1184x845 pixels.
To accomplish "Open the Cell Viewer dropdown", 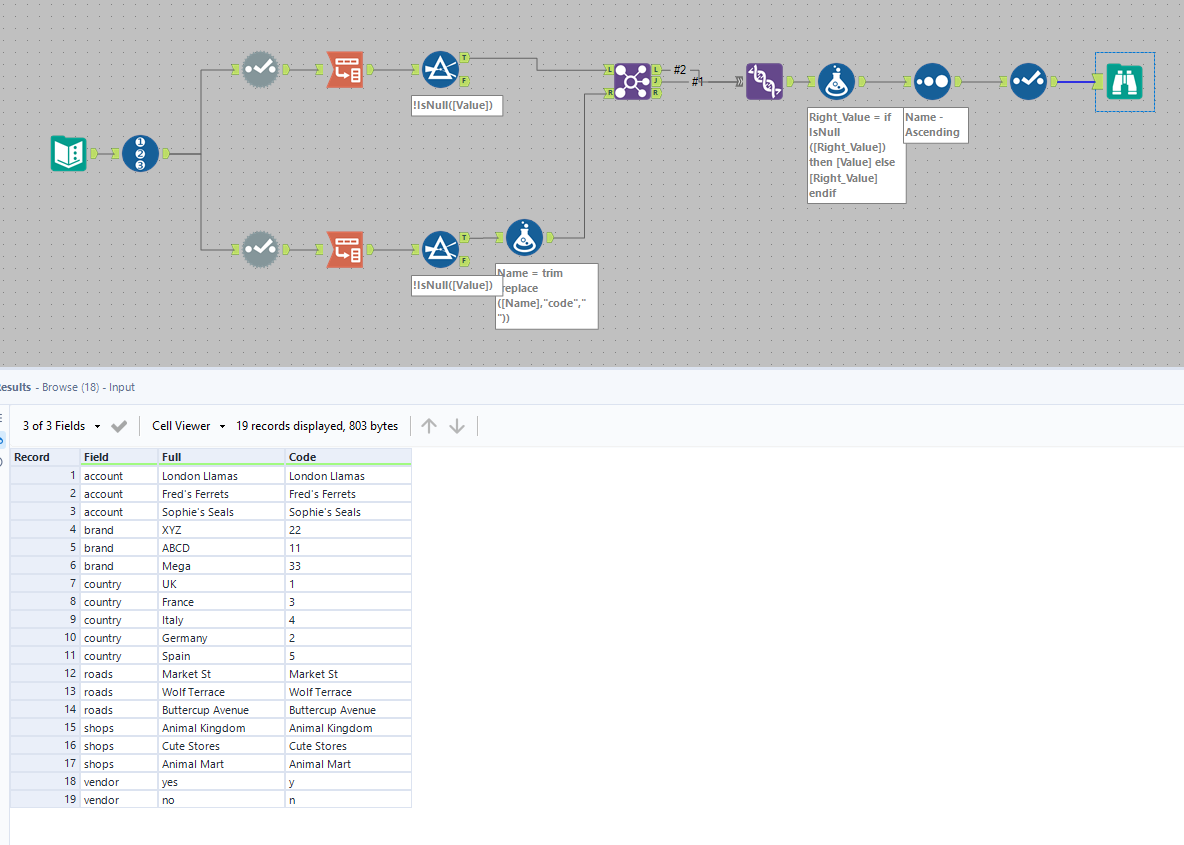I will (186, 425).
